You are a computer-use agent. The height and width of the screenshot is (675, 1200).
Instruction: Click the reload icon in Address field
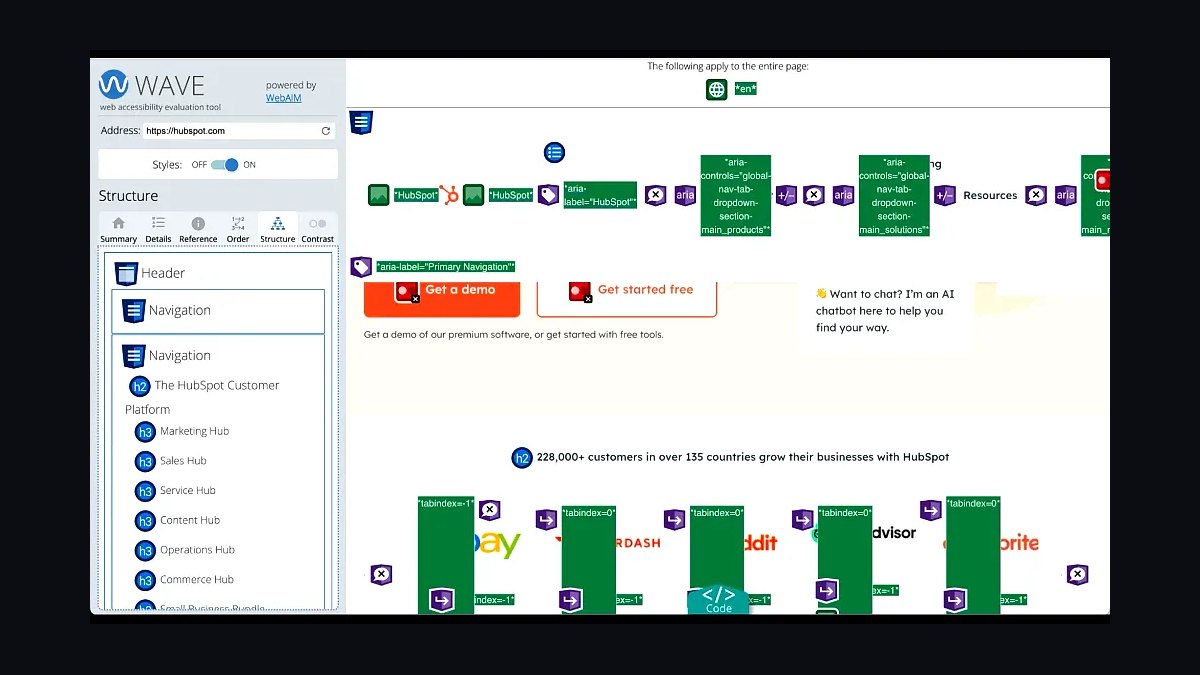pos(325,131)
